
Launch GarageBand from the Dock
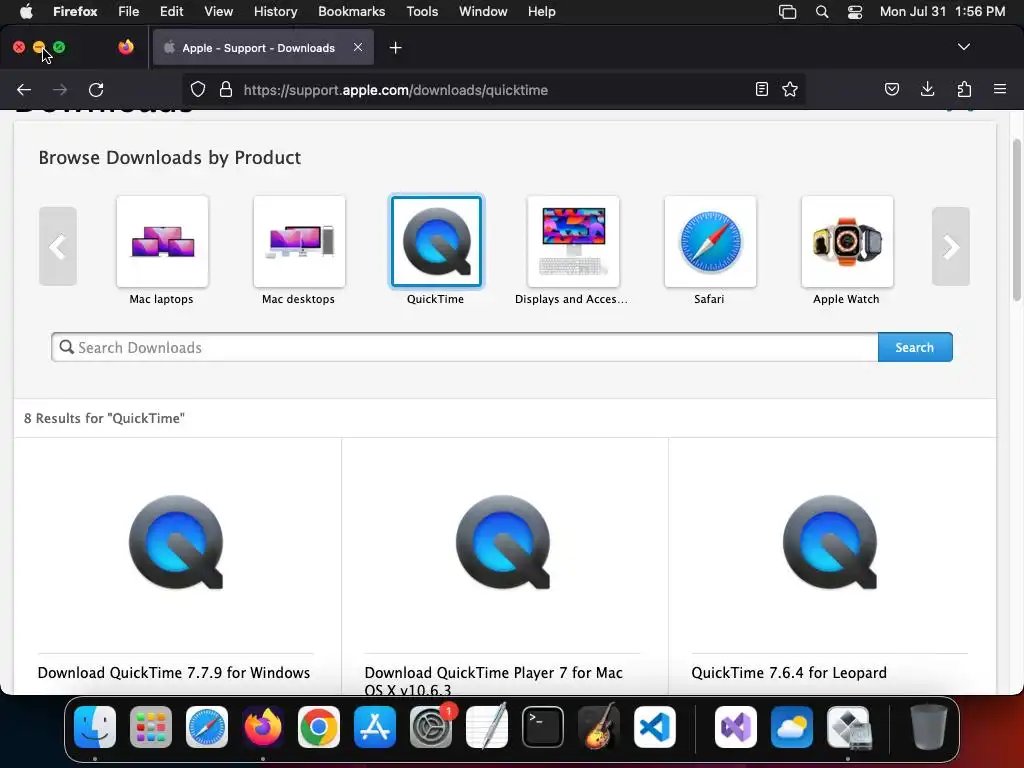point(599,727)
